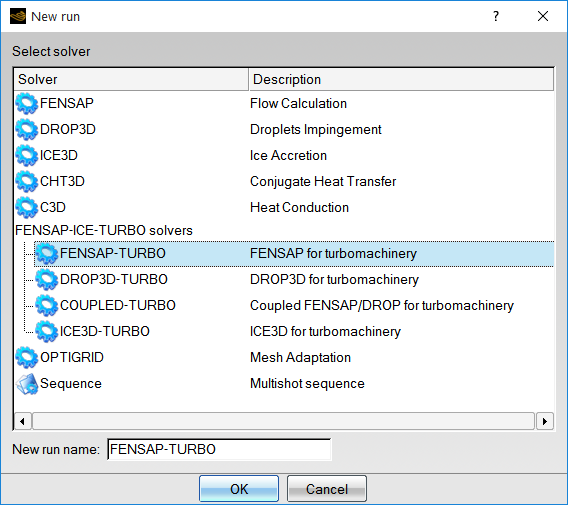Select Sequence solver name
This screenshot has height=505, width=568.
[x=71, y=383]
